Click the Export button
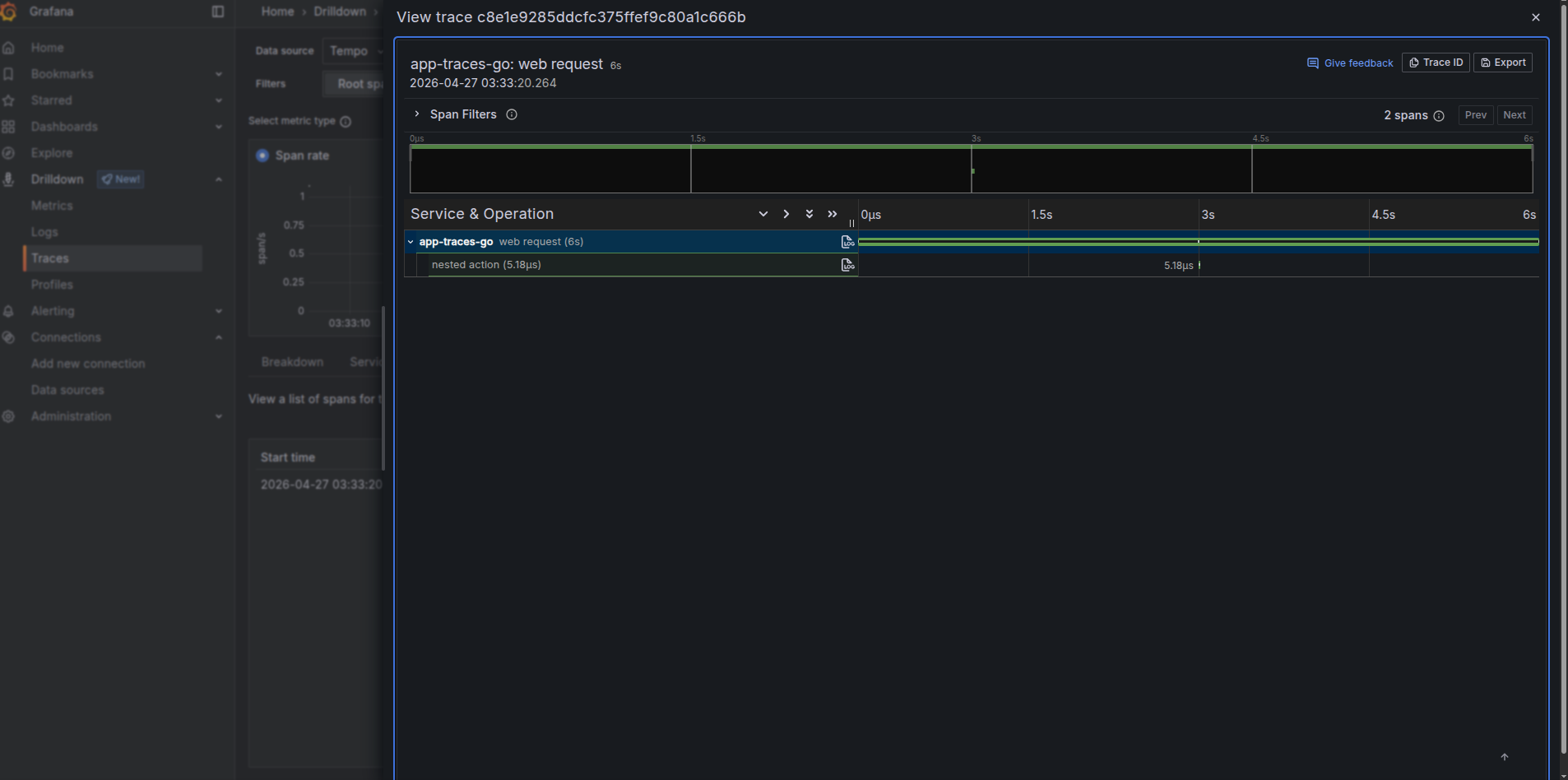The image size is (1568, 780). 1502,63
